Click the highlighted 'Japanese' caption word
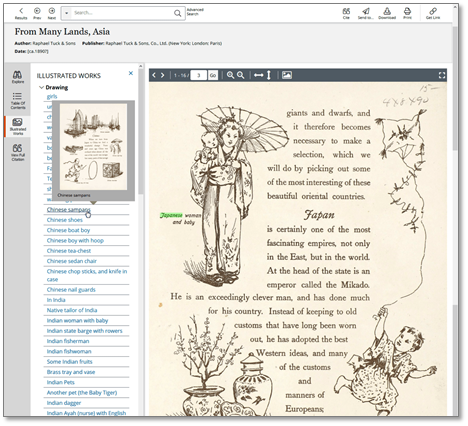This screenshot has height=426, width=468. click(171, 215)
